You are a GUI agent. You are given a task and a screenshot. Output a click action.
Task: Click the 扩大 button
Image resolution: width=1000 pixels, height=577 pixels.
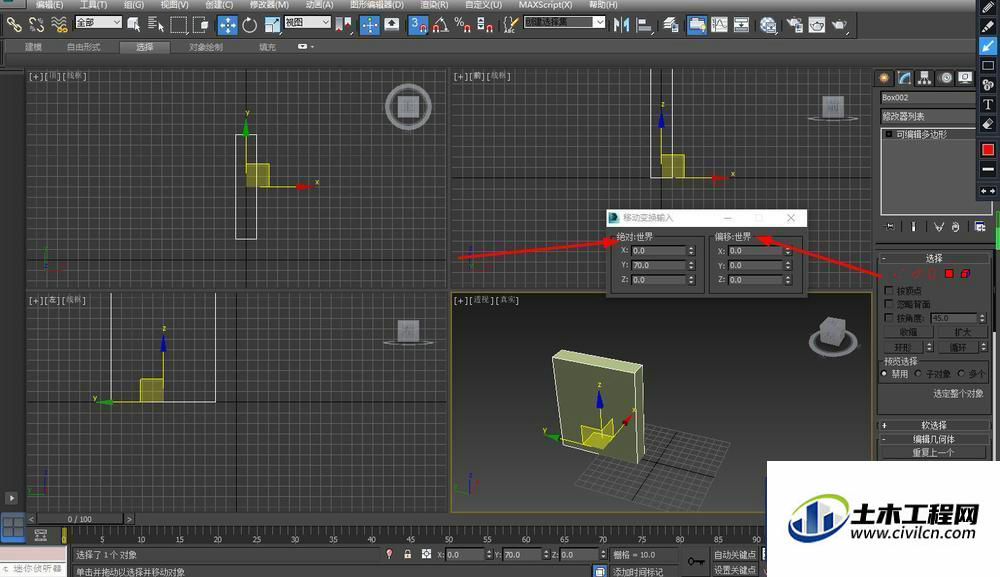[962, 332]
